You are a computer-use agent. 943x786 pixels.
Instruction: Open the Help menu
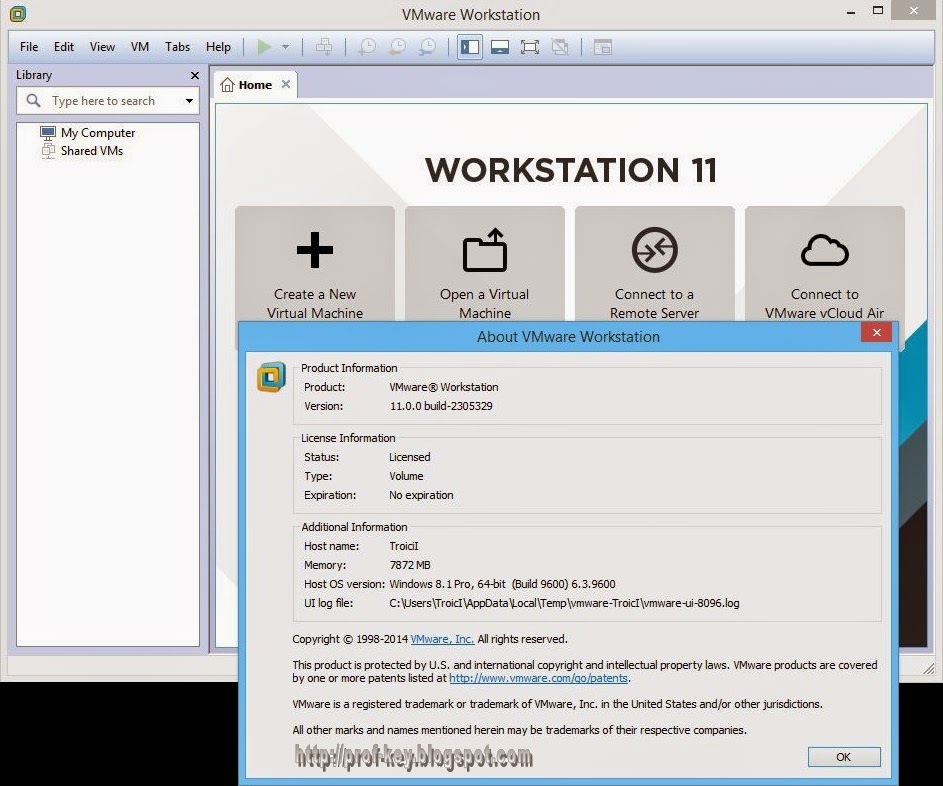tap(218, 47)
